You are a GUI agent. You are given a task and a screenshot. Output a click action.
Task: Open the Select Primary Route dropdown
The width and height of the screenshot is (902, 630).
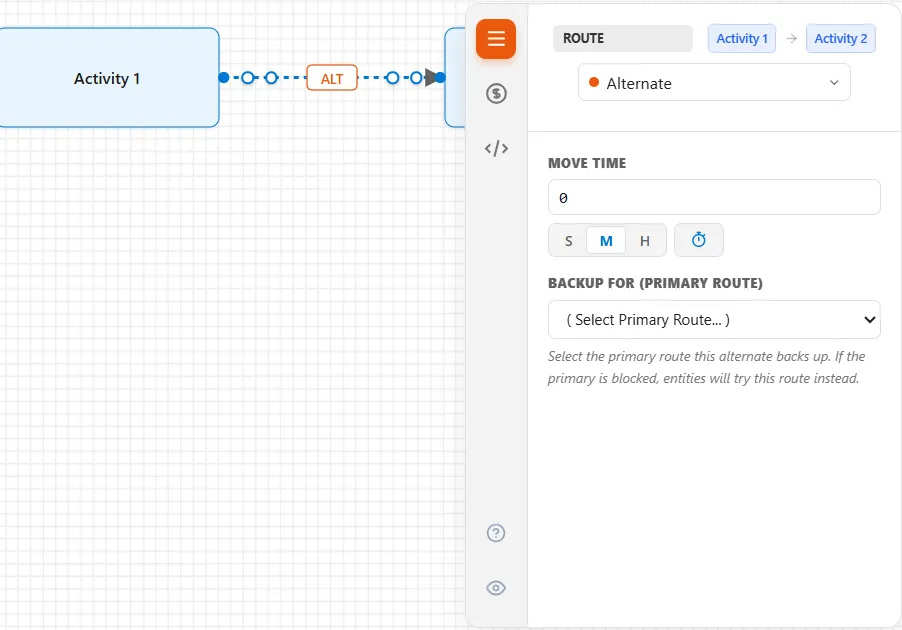click(x=714, y=319)
